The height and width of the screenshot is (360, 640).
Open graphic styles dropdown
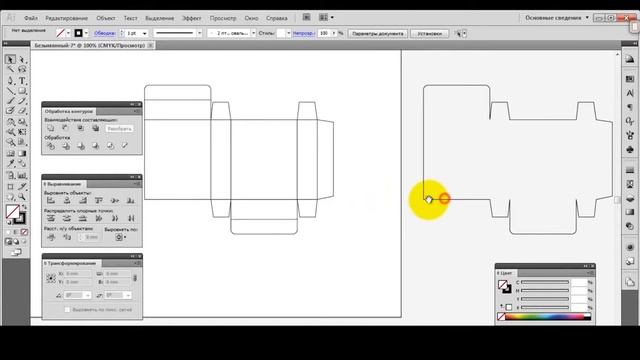(289, 33)
